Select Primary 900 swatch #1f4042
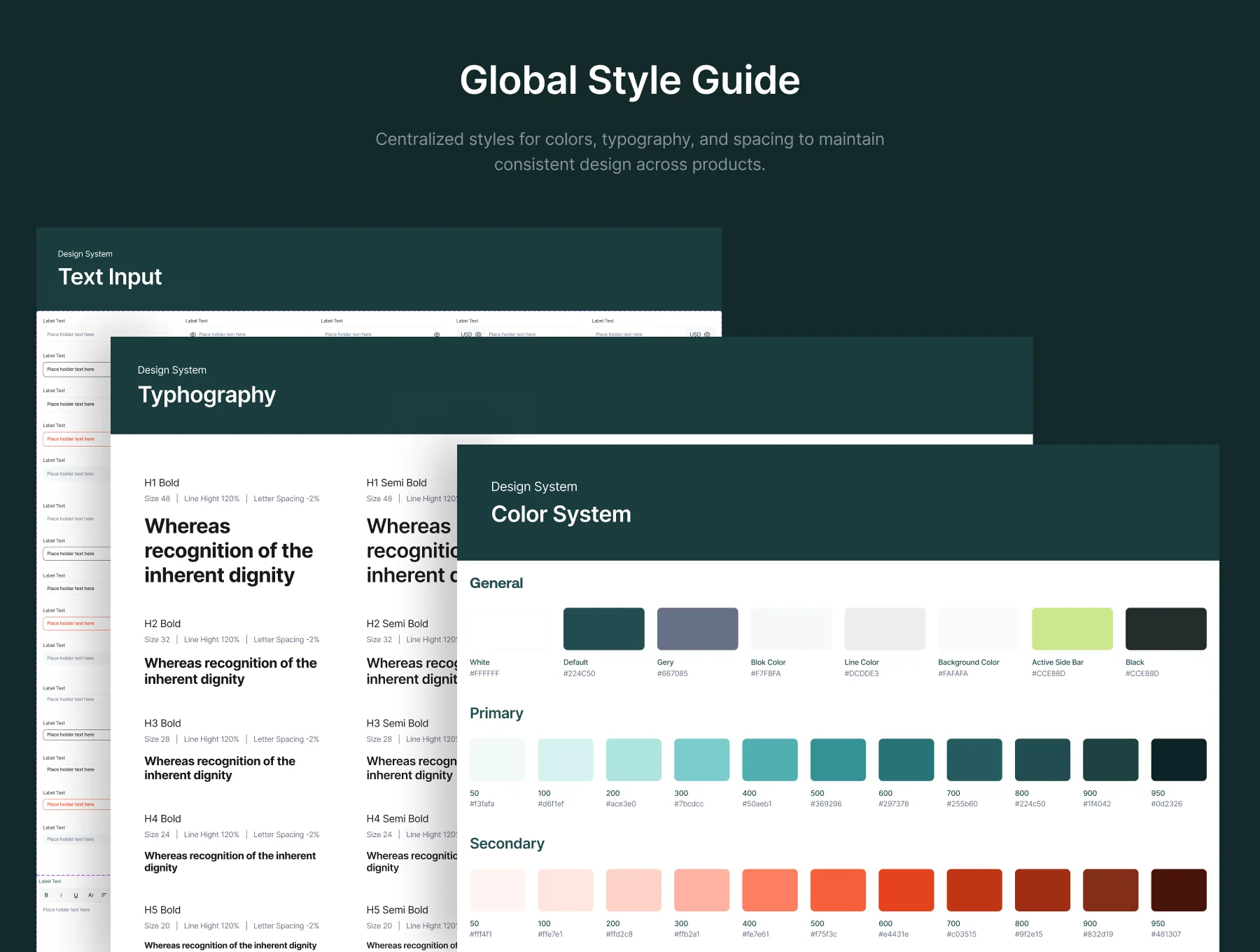The image size is (1260, 952). 1111,759
